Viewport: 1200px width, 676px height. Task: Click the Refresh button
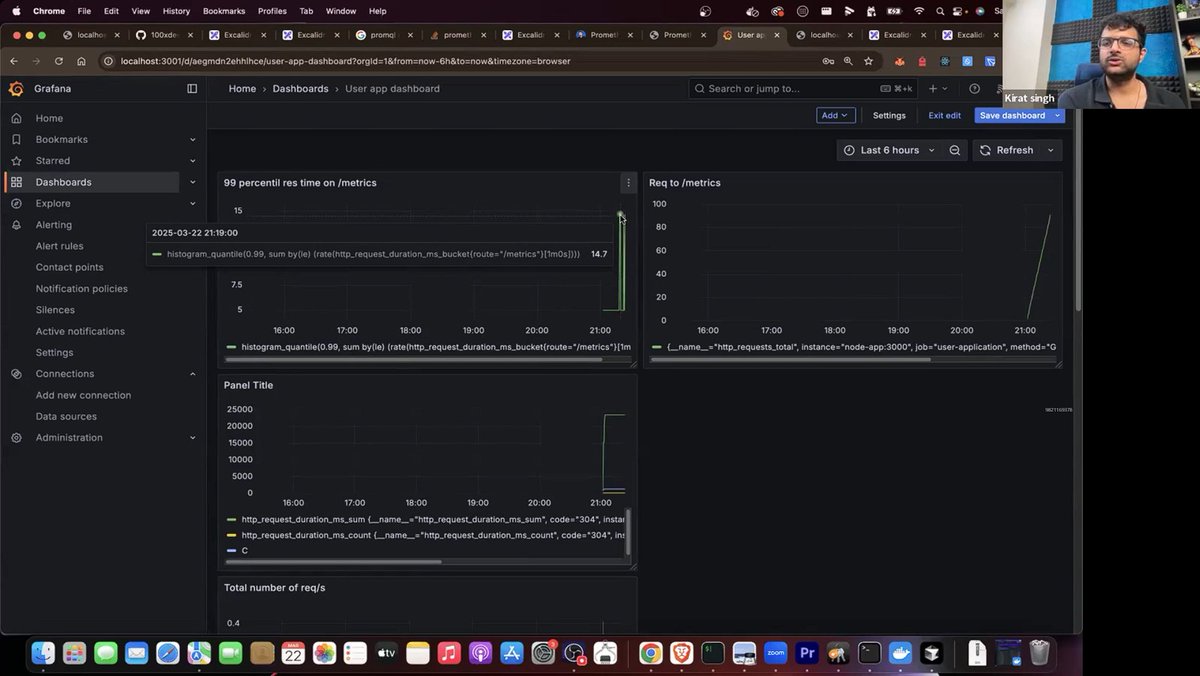(x=1007, y=150)
